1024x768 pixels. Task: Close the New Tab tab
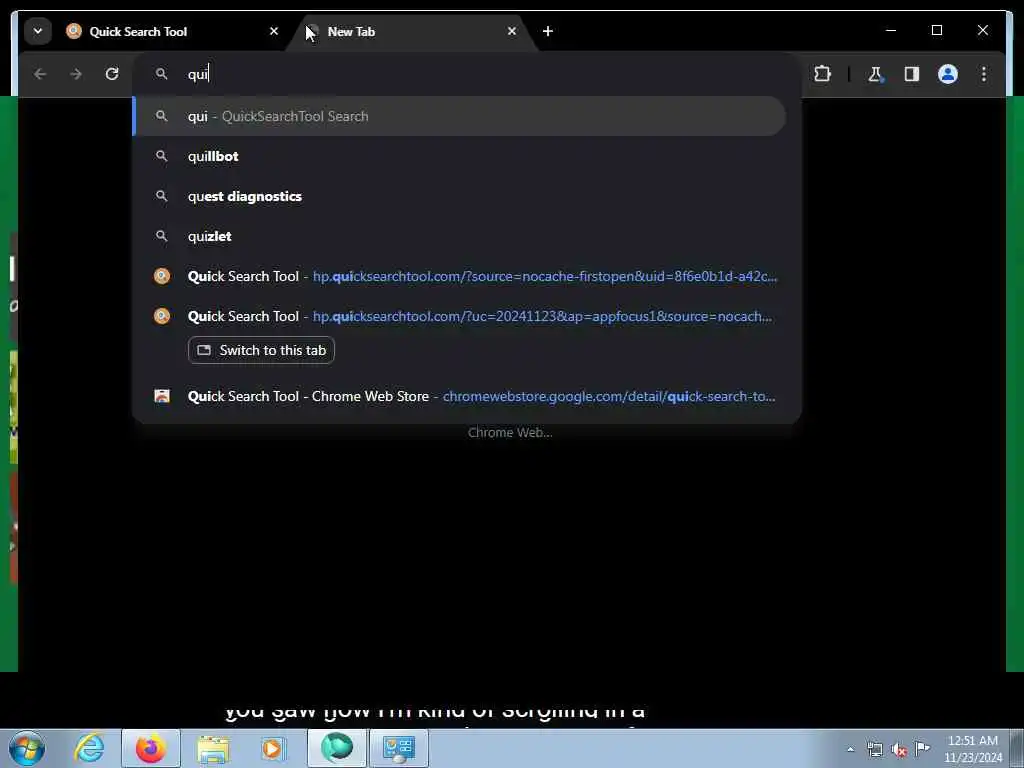click(x=512, y=31)
